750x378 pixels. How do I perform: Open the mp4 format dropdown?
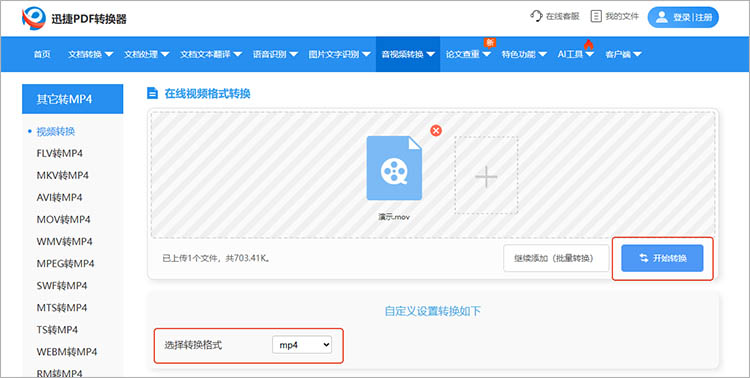pyautogui.click(x=302, y=345)
